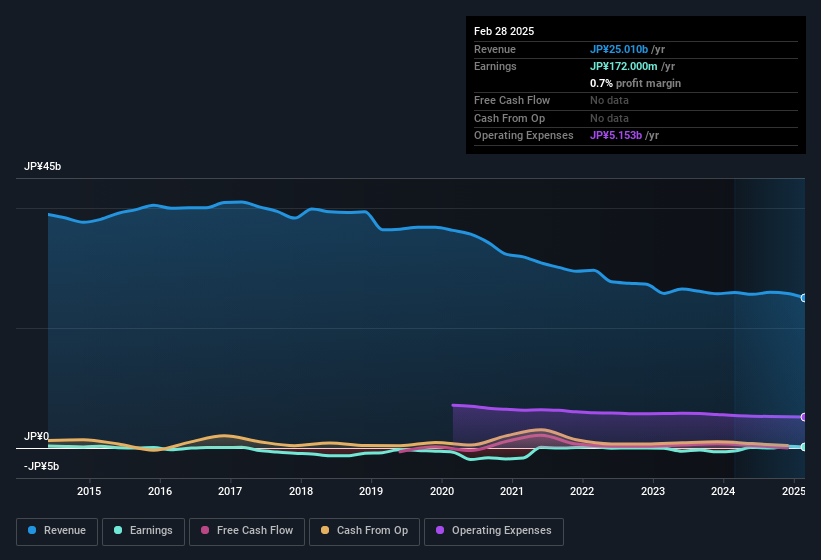Image resolution: width=821 pixels, height=560 pixels.
Task: Click the Feb 28 2025 tooltip date
Action: (504, 31)
